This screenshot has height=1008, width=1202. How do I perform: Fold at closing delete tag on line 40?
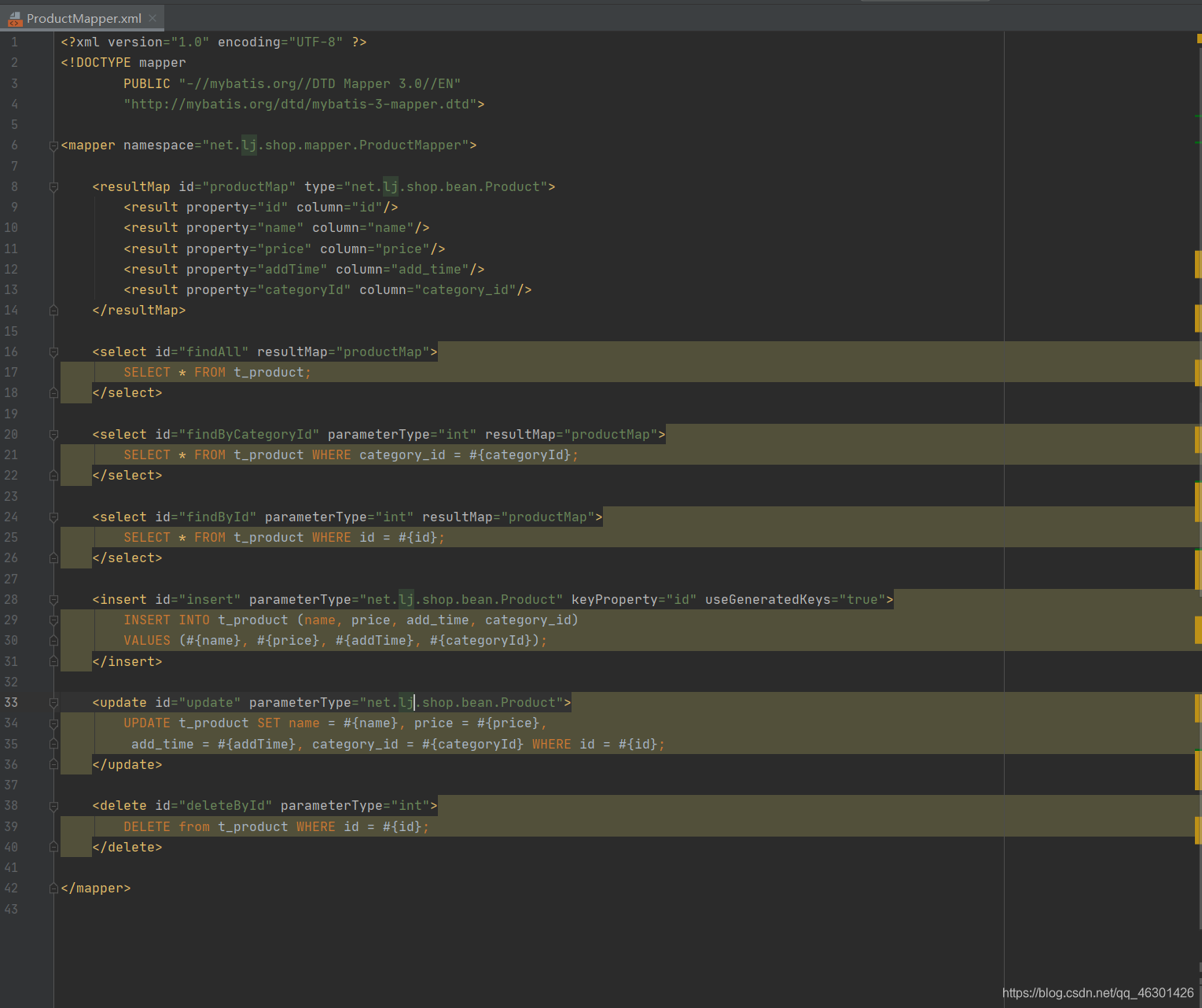click(53, 848)
